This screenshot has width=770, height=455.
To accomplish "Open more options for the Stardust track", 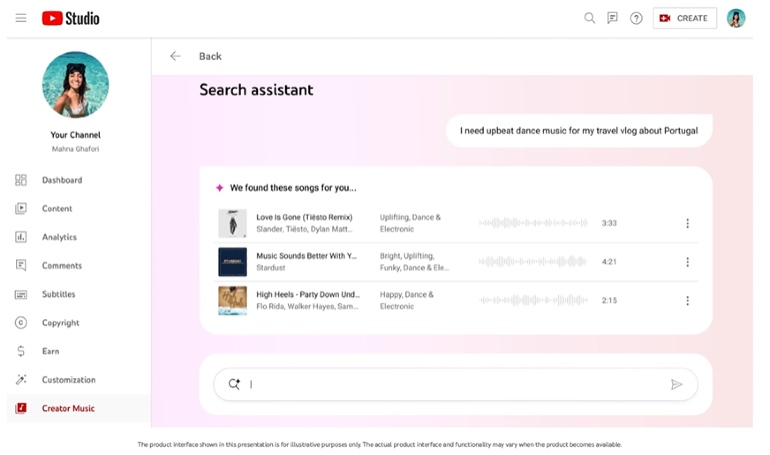I will pyautogui.click(x=688, y=262).
